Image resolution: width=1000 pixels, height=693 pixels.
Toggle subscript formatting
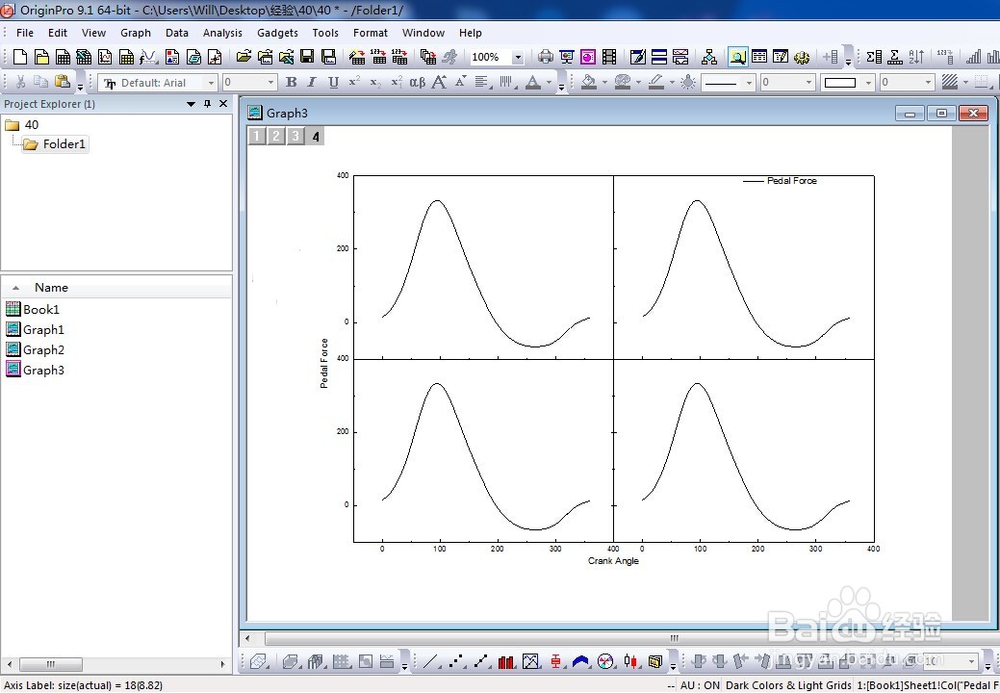pos(376,82)
